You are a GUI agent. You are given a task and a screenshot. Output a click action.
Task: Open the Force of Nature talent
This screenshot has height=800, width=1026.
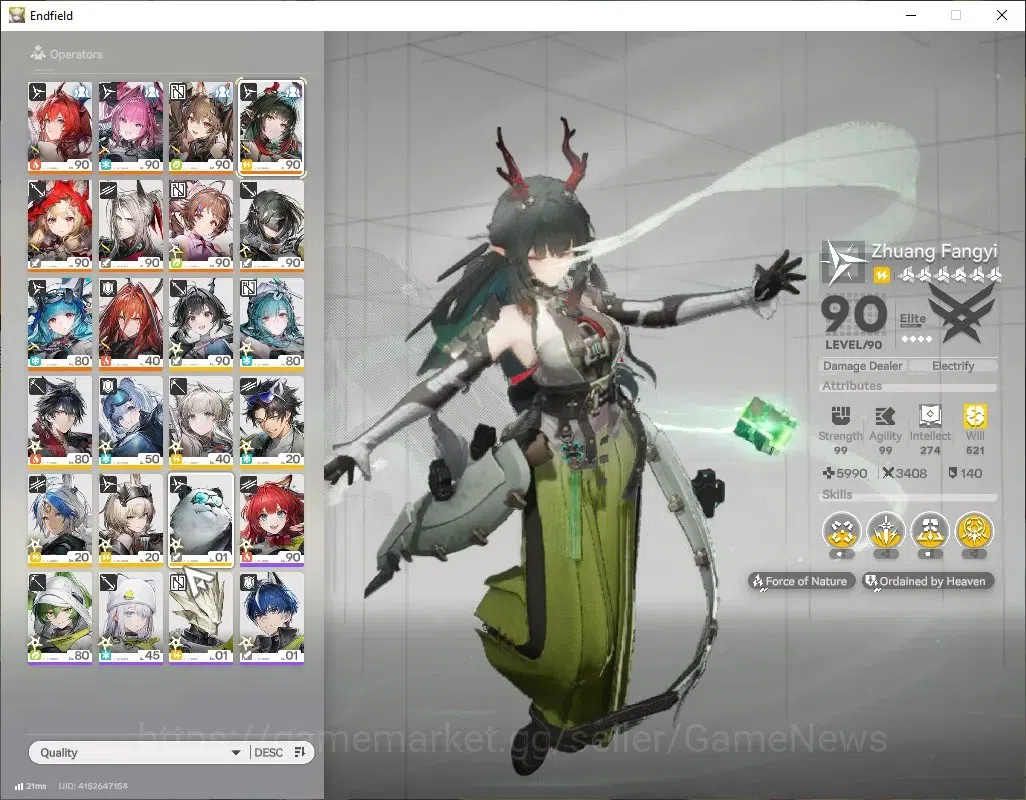802,581
